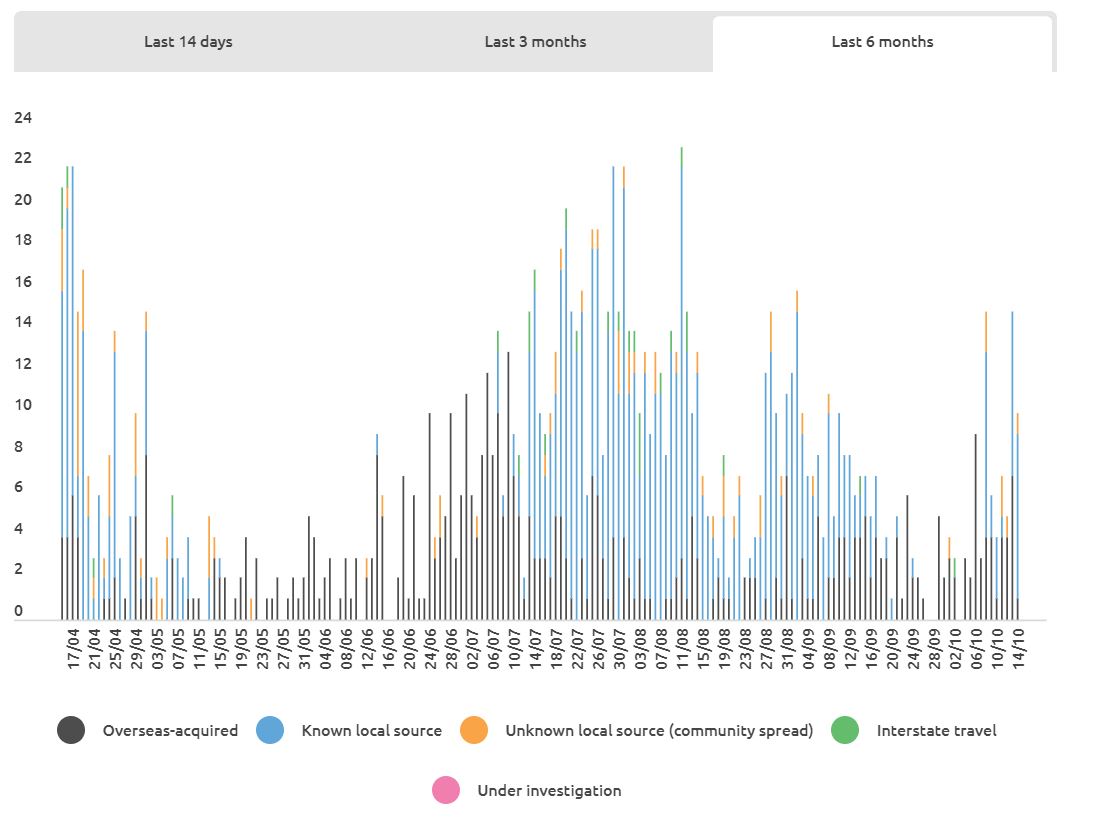Click the 24 value on the y-axis

tap(23, 118)
